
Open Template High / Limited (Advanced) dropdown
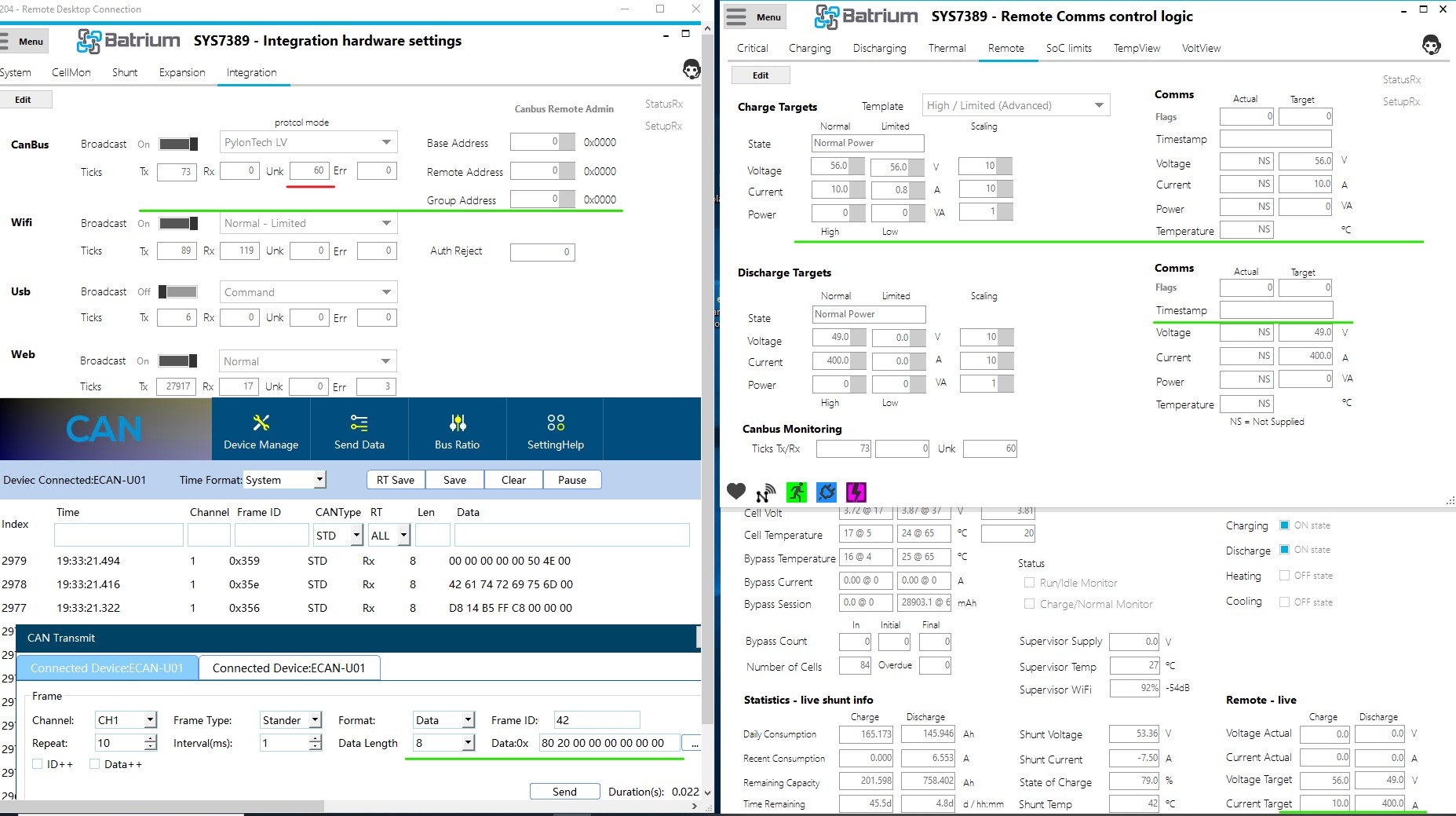click(x=1016, y=105)
